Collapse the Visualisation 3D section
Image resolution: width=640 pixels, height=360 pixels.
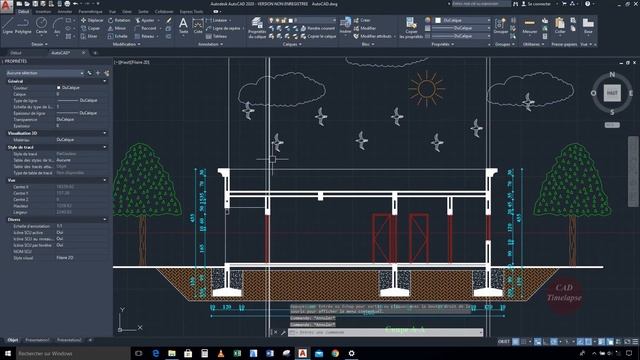pyautogui.click(x=105, y=133)
